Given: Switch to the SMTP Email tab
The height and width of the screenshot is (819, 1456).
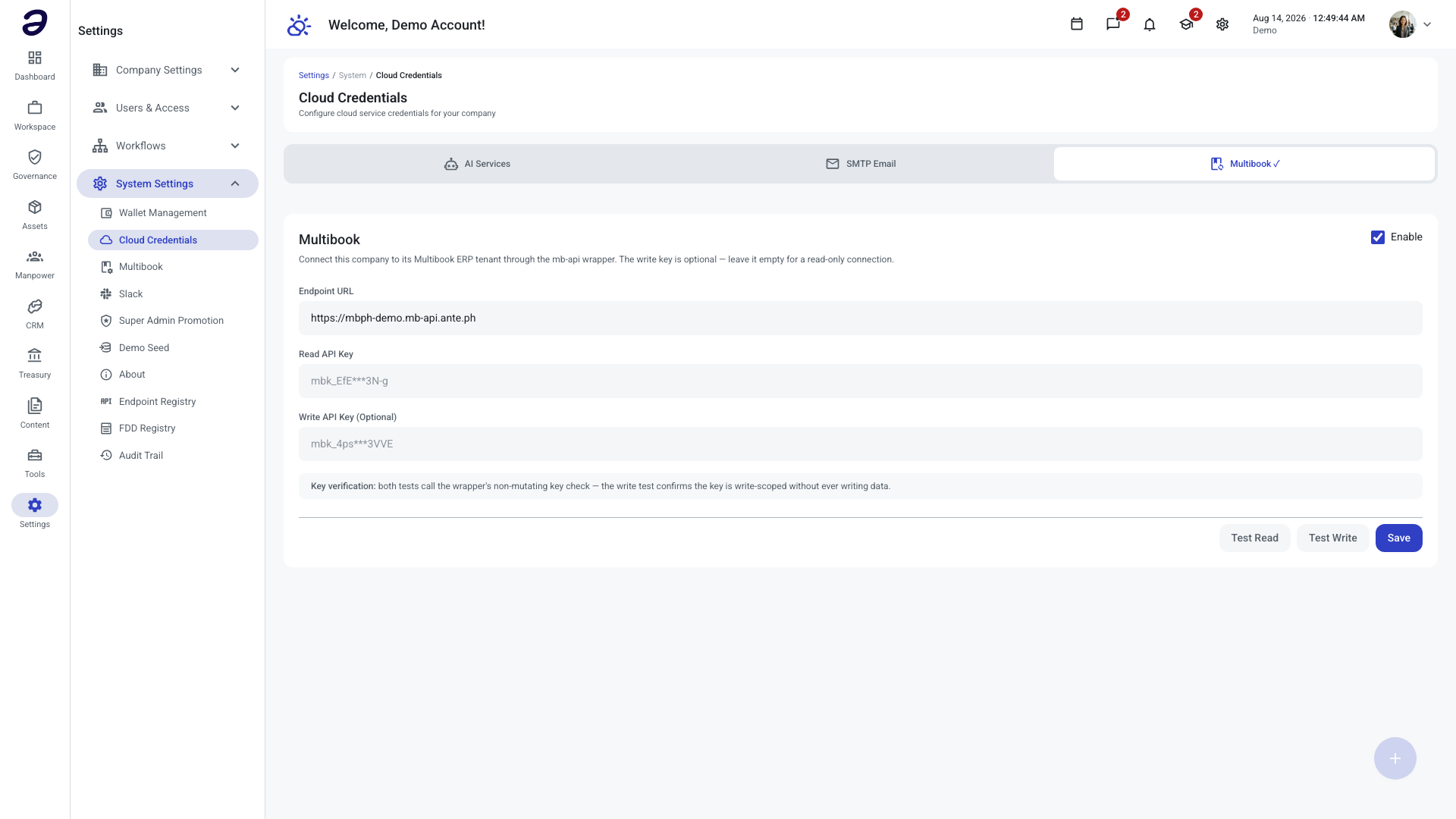Looking at the screenshot, I should tap(861, 164).
